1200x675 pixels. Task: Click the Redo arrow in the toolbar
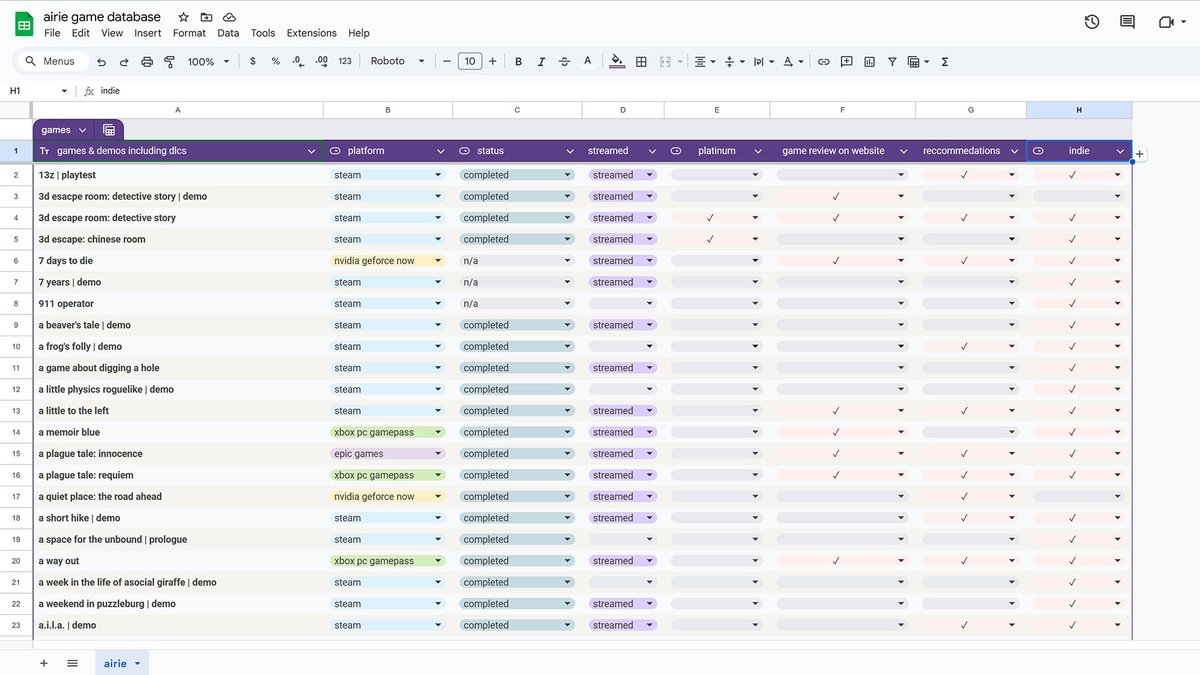pyautogui.click(x=124, y=62)
